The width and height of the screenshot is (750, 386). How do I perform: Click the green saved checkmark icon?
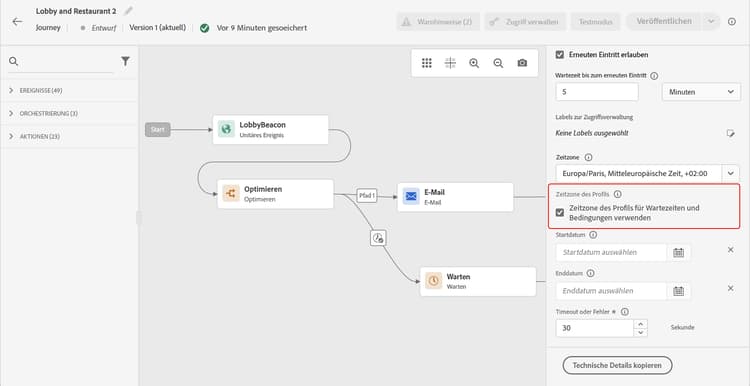[x=204, y=28]
